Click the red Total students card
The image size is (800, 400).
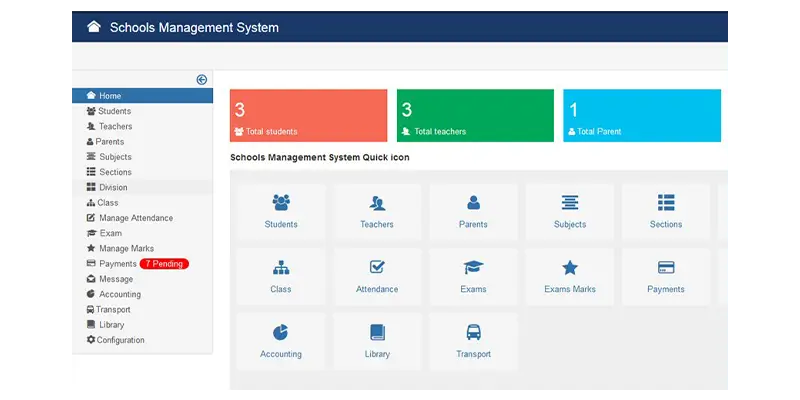point(308,115)
